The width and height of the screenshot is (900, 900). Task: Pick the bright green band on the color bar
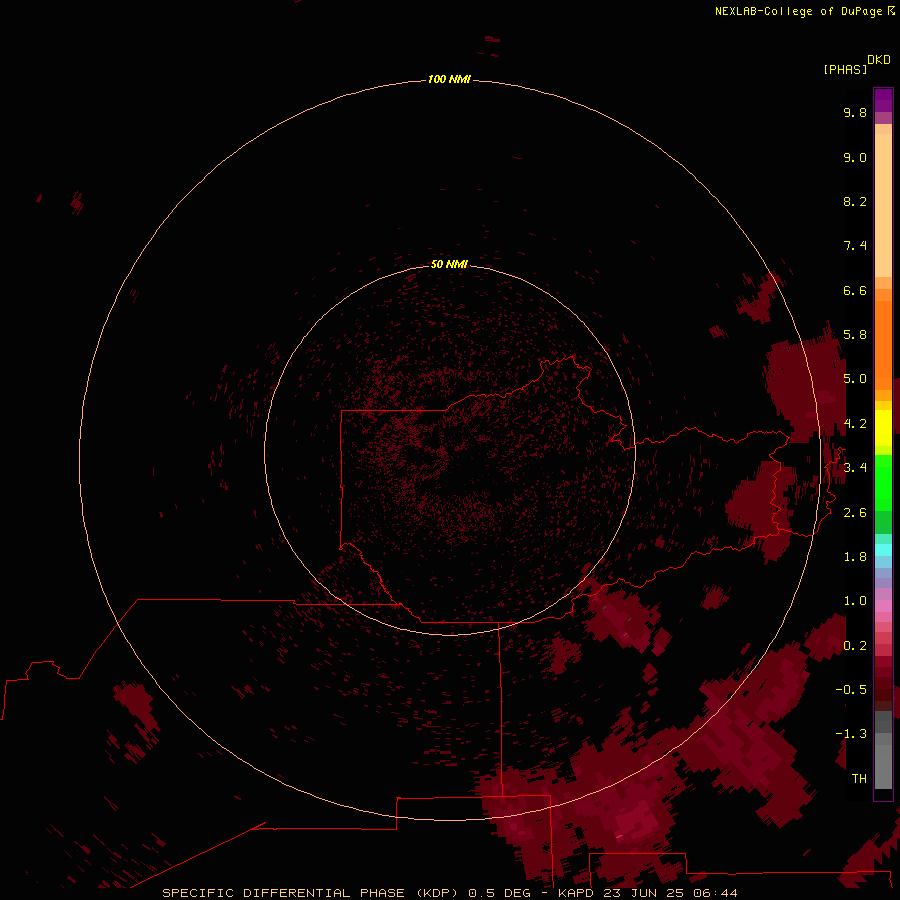pos(883,482)
